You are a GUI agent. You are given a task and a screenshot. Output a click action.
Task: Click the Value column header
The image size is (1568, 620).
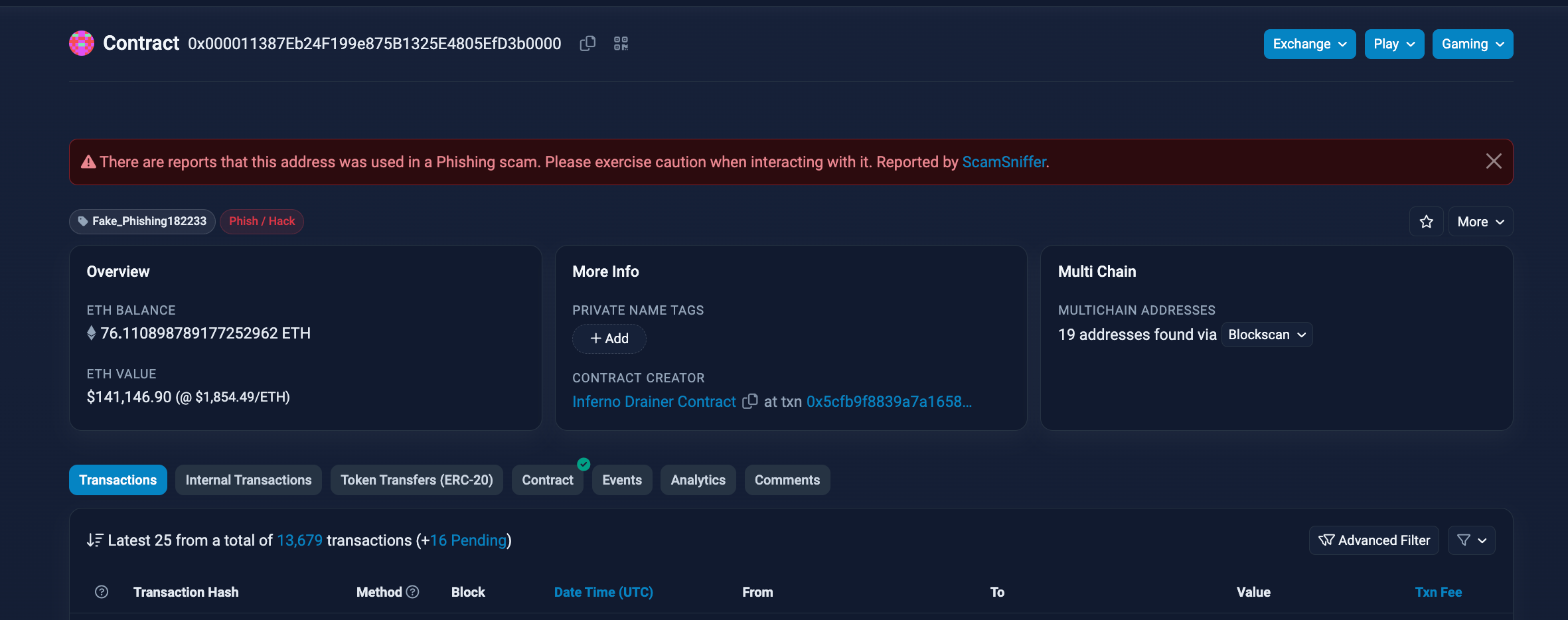pyautogui.click(x=1253, y=592)
